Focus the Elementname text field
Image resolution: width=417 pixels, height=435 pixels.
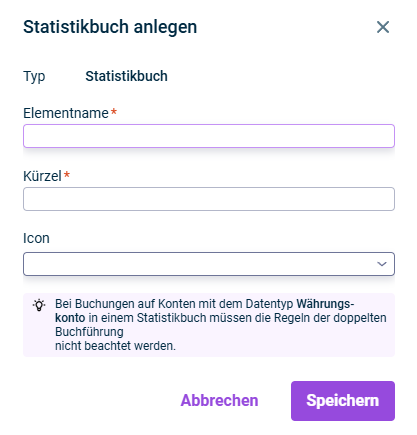[x=209, y=136]
